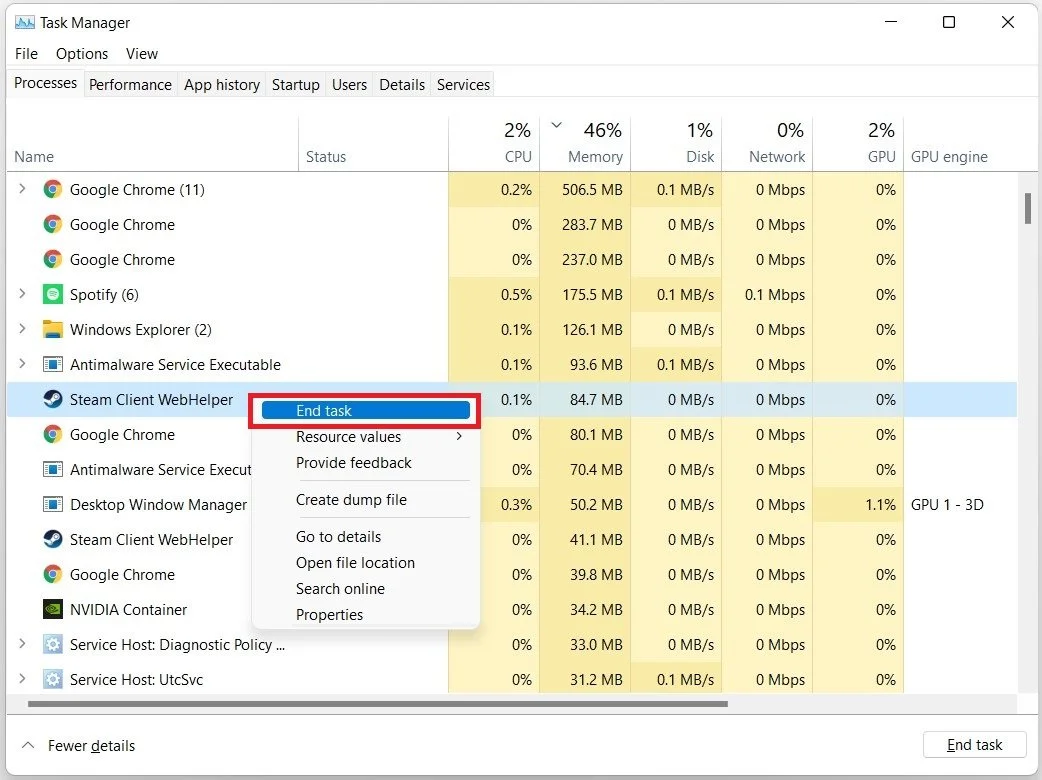Screen dimensions: 1042x780
Task: Sort by the CPU column header
Action: point(494,144)
